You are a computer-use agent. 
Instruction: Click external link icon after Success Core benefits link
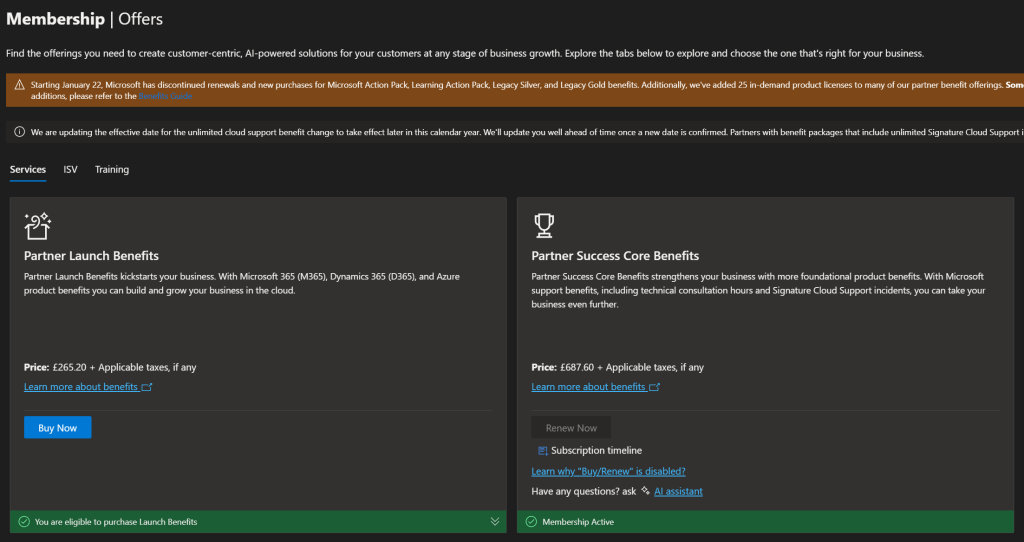[654, 387]
